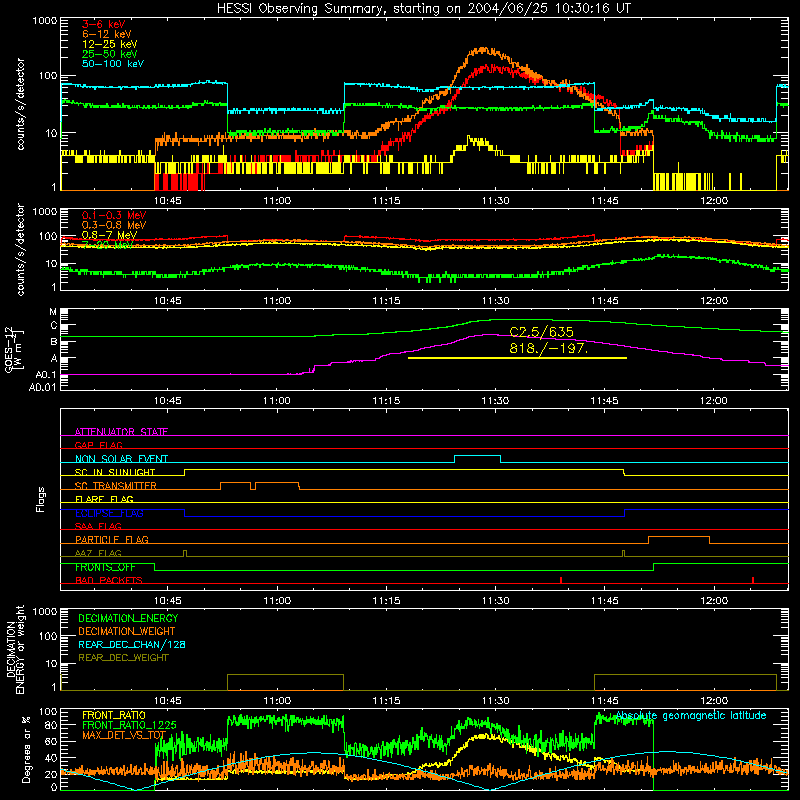800x800 pixels.
Task: Click the yellow flare duration bar
Action: (x=517, y=358)
